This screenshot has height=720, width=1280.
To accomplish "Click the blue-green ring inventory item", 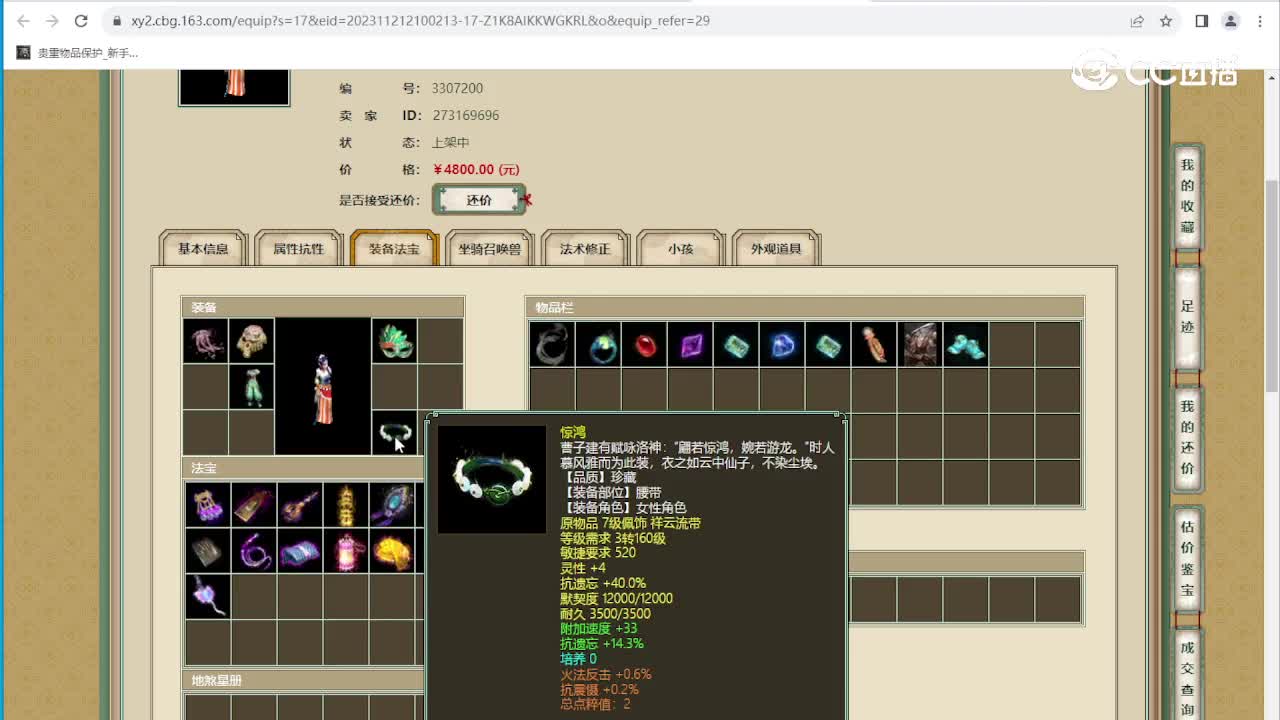I will [598, 344].
